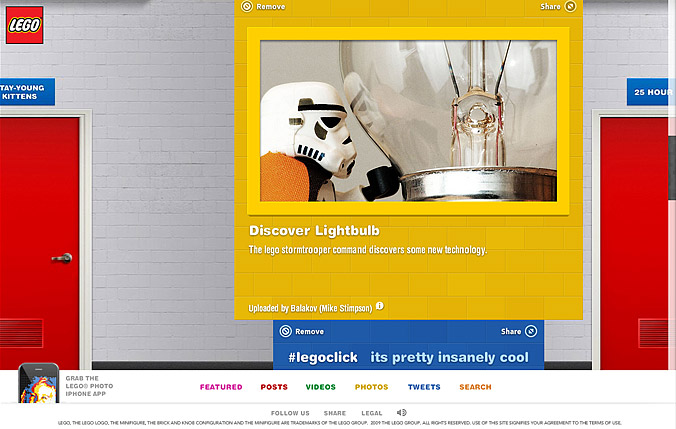Open the Tweets section
The image size is (676, 429).
pos(424,387)
